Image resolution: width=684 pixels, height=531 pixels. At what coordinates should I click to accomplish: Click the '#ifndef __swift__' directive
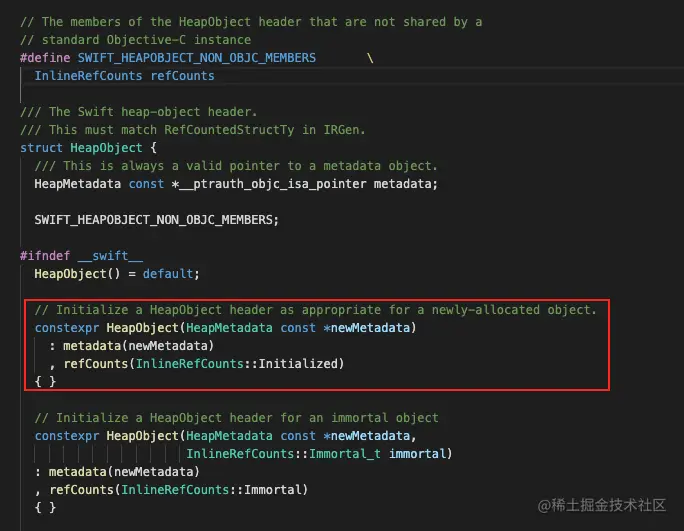(82, 256)
